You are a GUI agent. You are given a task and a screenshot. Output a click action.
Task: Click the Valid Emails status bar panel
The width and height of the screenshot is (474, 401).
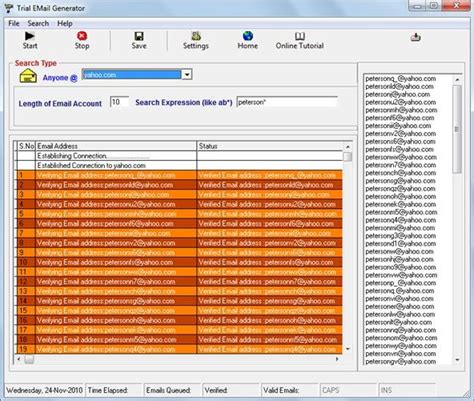(x=289, y=390)
